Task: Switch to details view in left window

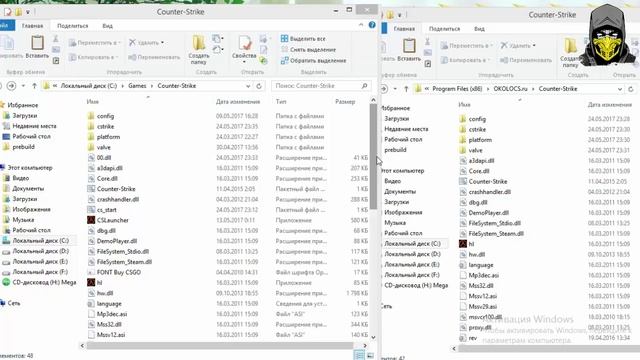Action: (359, 356)
